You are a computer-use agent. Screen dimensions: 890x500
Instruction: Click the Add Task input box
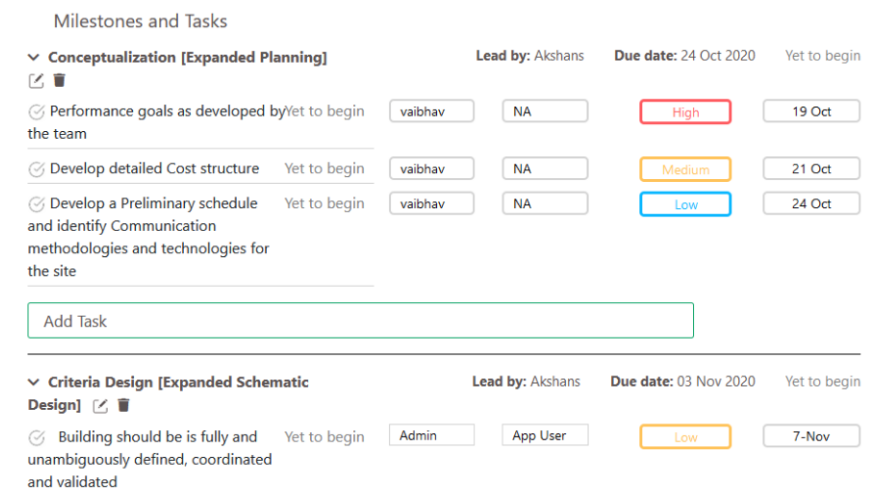[x=360, y=321]
